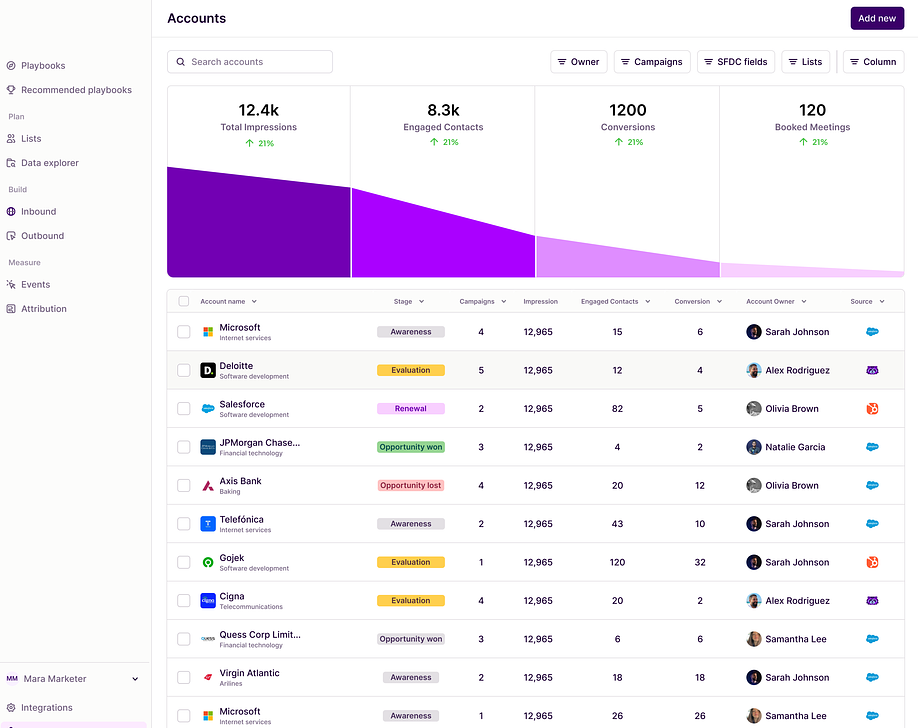Click the Gojek company logo icon
Image resolution: width=918 pixels, height=728 pixels.
coord(208,562)
